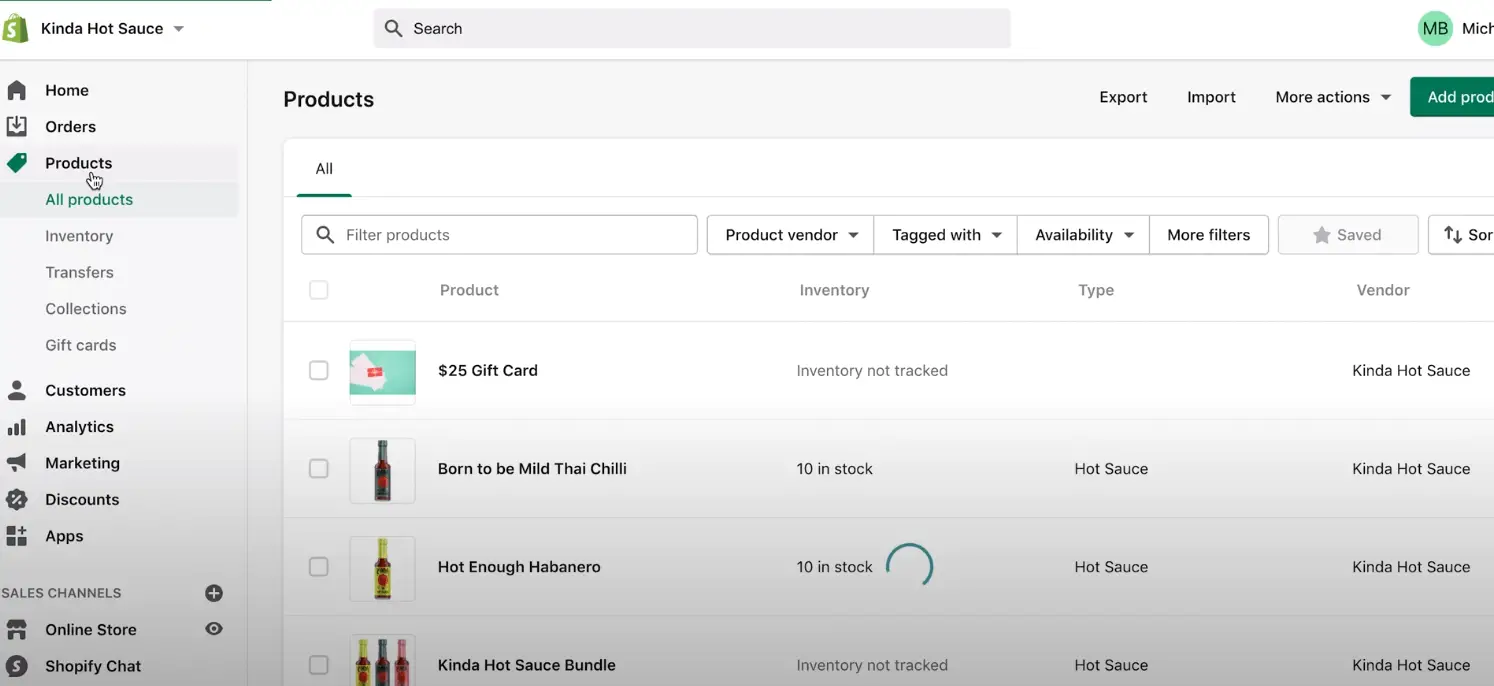
Task: Open Shopify Chat sales channel
Action: click(93, 666)
